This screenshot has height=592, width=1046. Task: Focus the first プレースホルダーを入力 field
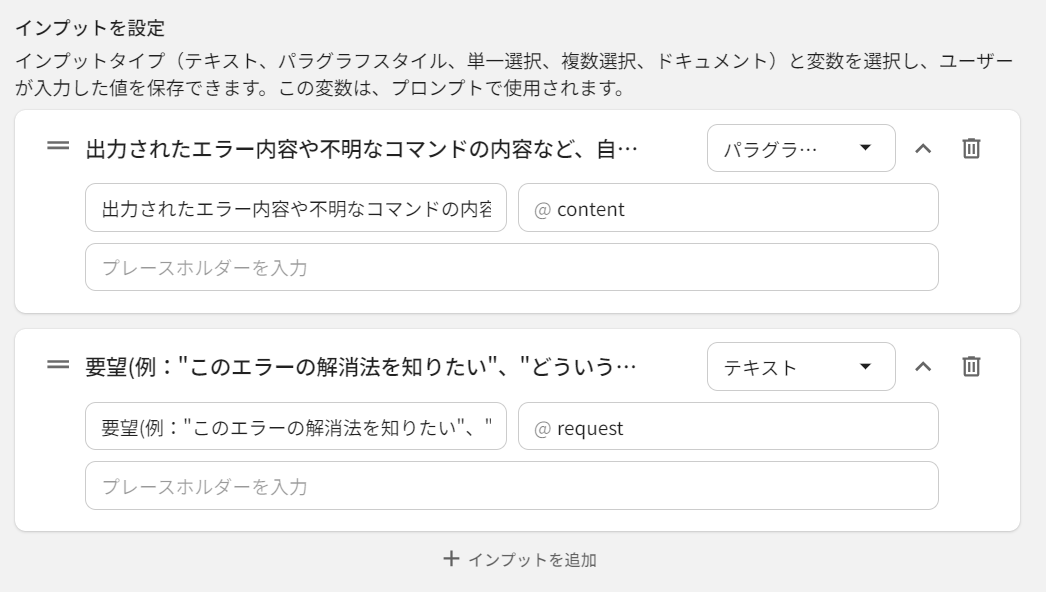pyautogui.click(x=511, y=267)
